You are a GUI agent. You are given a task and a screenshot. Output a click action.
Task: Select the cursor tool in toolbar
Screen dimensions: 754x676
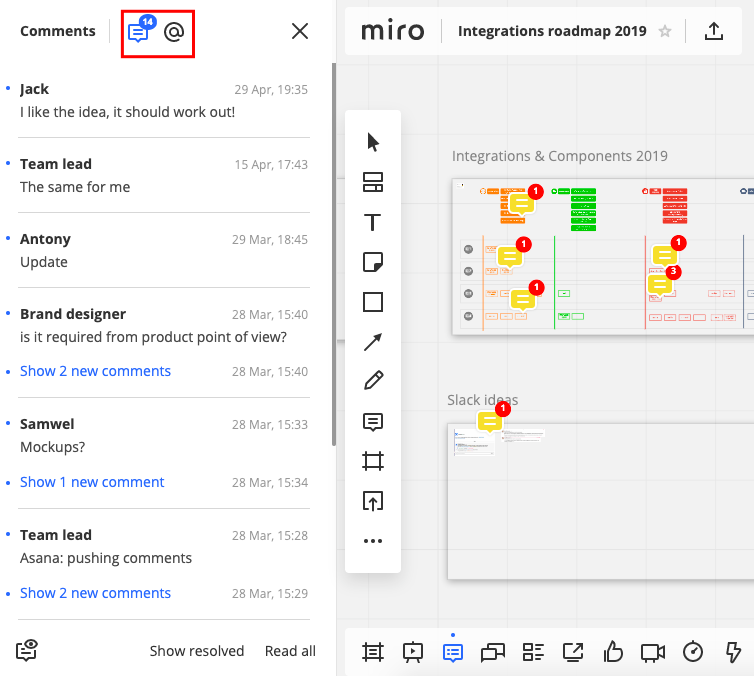pyautogui.click(x=373, y=142)
